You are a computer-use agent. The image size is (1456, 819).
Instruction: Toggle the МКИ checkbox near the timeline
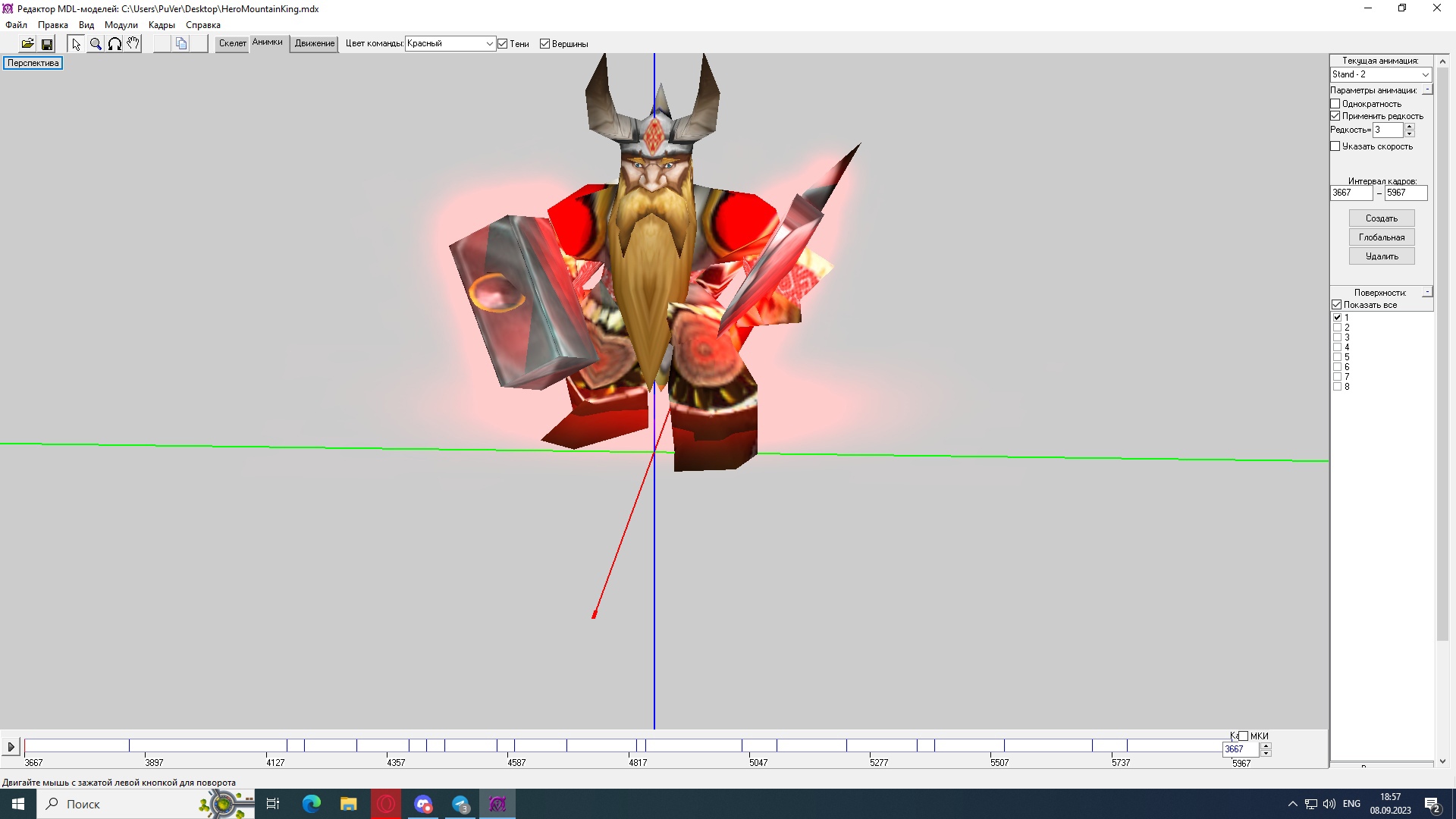tap(1243, 736)
